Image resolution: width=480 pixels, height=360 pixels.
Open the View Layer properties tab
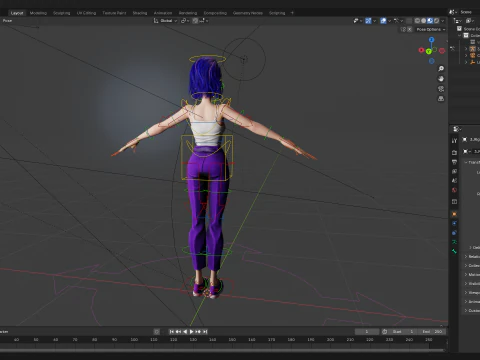pos(454,171)
